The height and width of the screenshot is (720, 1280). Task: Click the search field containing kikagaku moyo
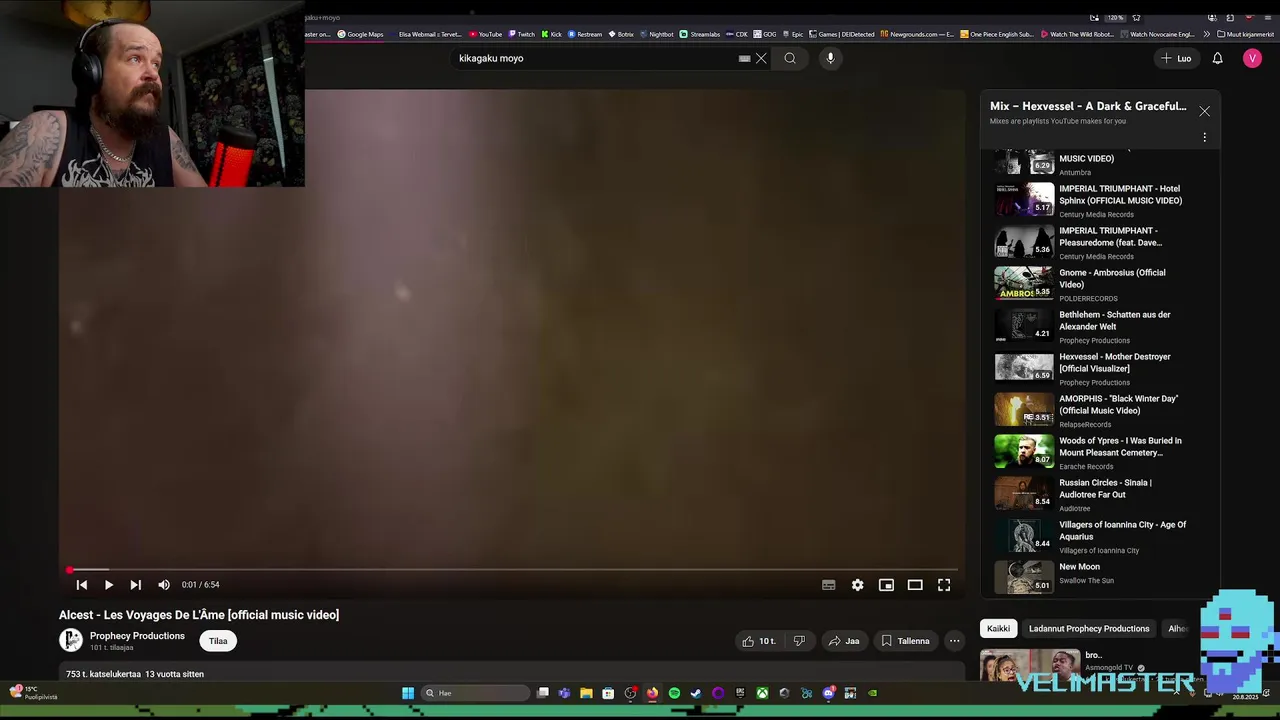(x=595, y=58)
